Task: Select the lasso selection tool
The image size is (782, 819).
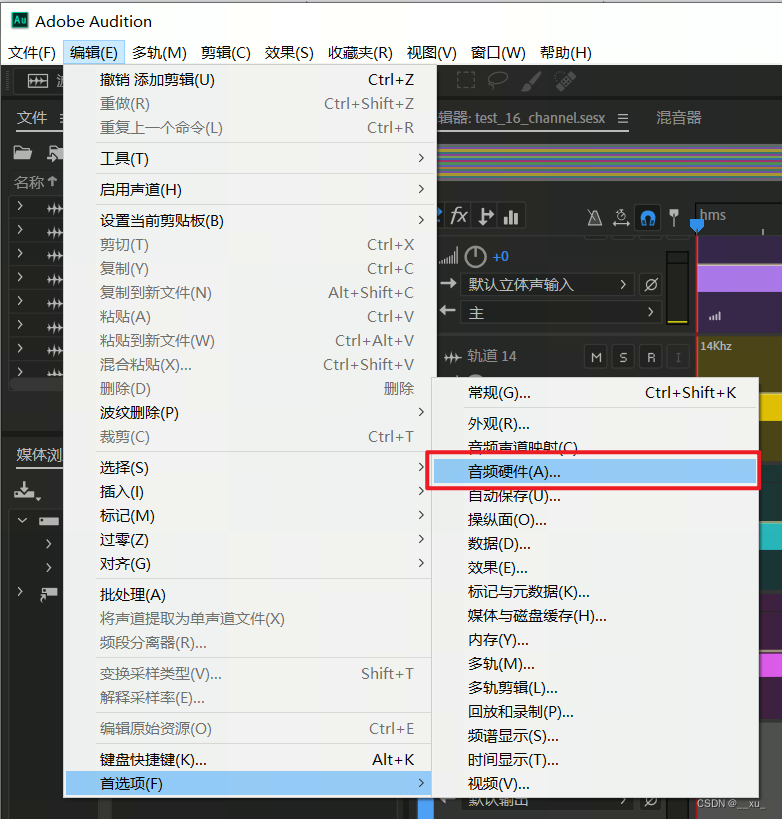Action: 497,80
